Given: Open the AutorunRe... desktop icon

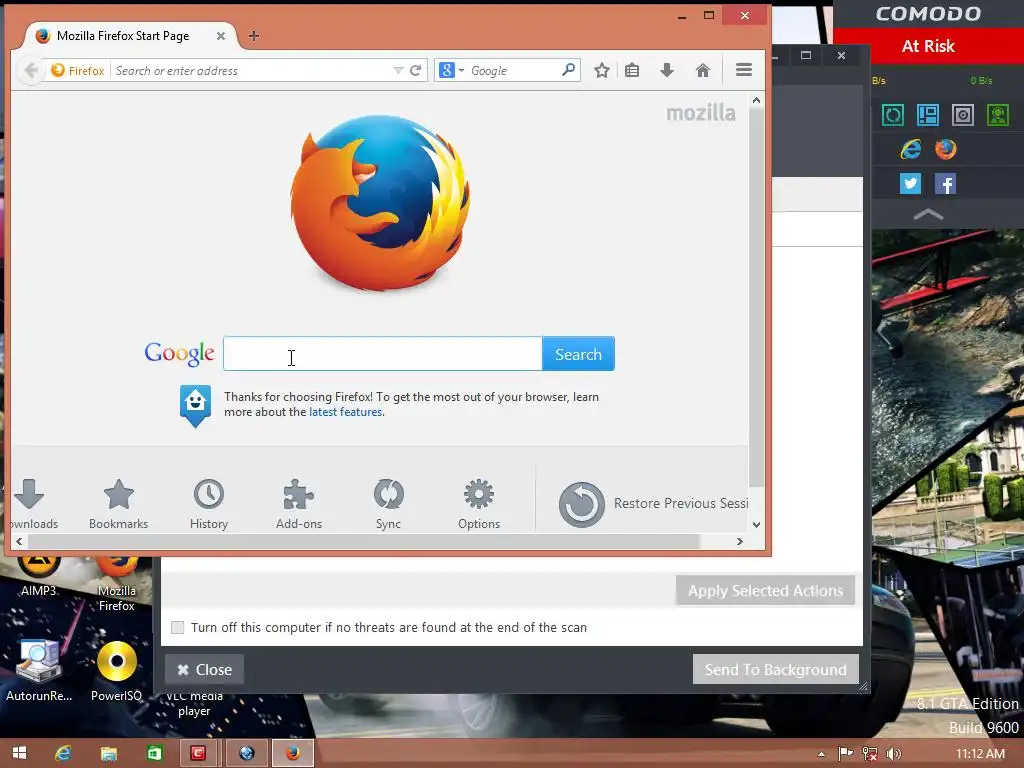Looking at the screenshot, I should pyautogui.click(x=39, y=669).
